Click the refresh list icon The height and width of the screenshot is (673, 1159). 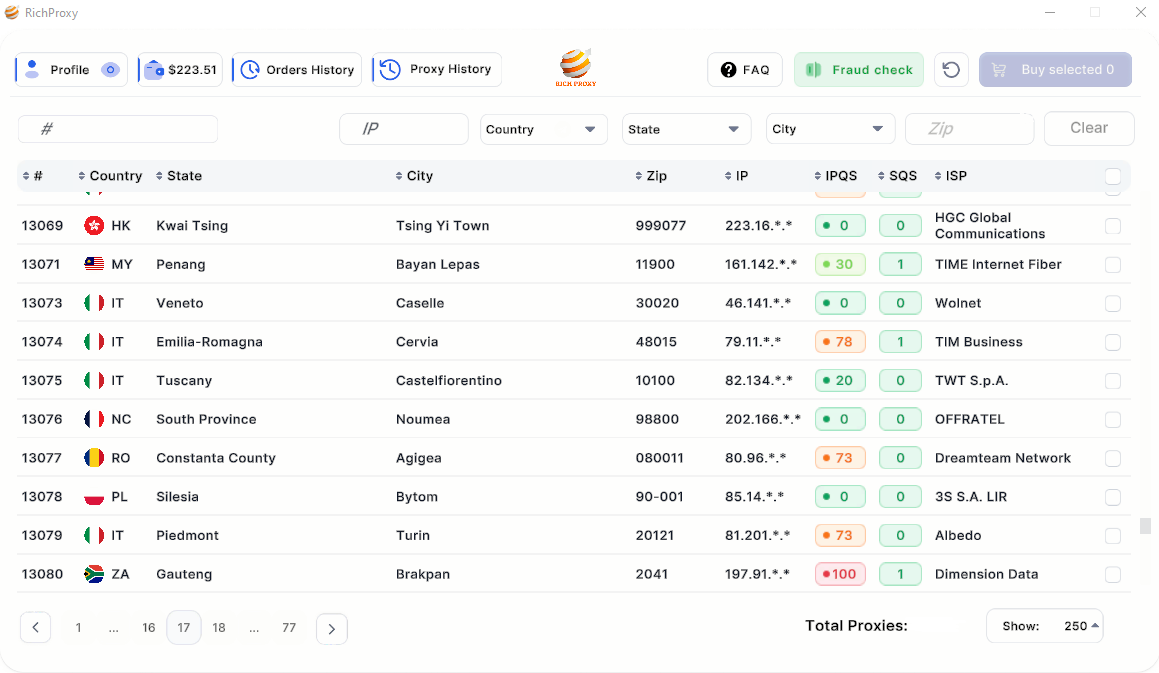pyautogui.click(x=951, y=70)
